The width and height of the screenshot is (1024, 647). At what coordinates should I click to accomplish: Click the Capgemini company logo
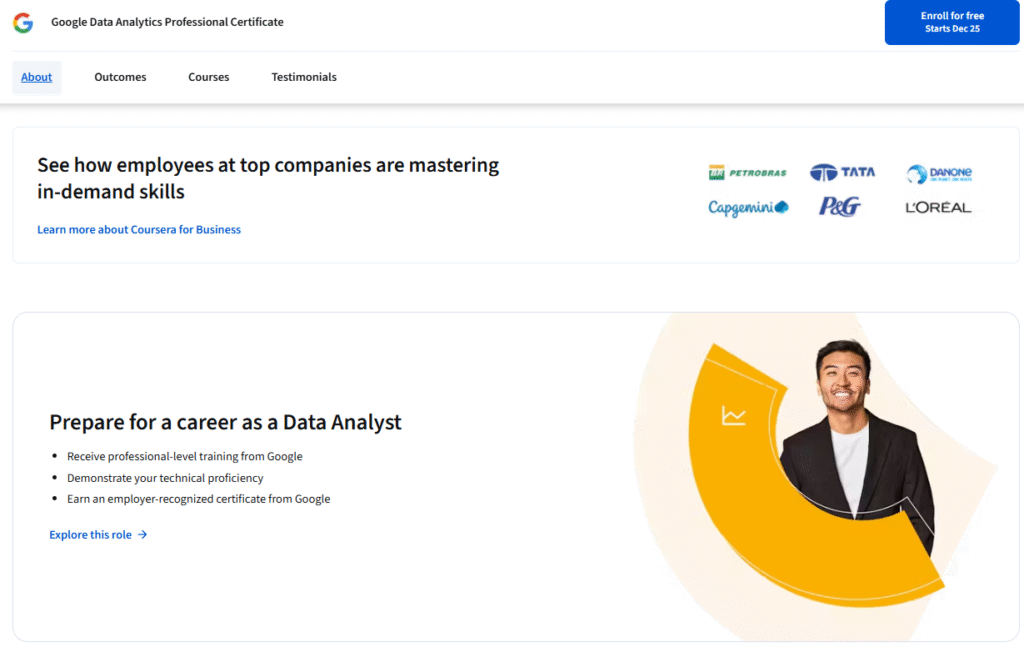click(x=746, y=208)
